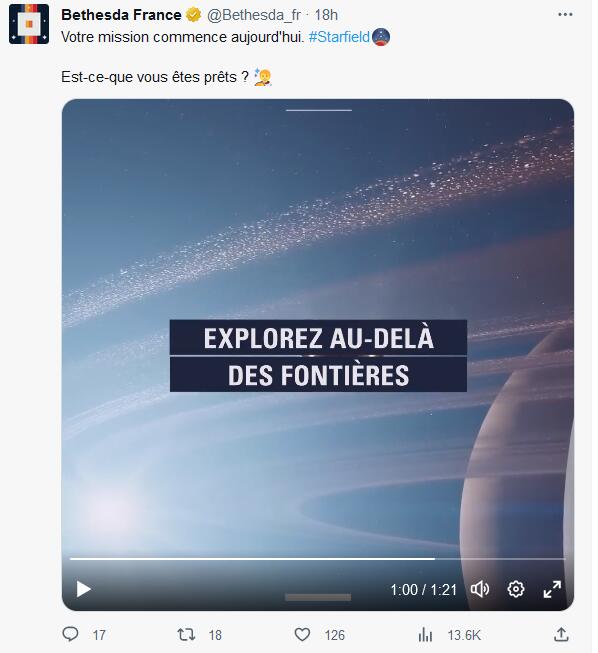This screenshot has width=598, height=653.
Task: Seek on the video progress bar
Action: (317, 559)
